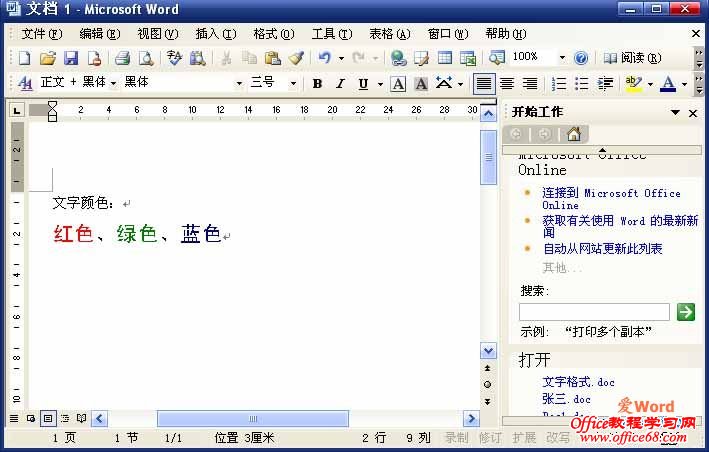Screen dimensions: 709x452
Task: Create a new blank document
Action: point(24,58)
